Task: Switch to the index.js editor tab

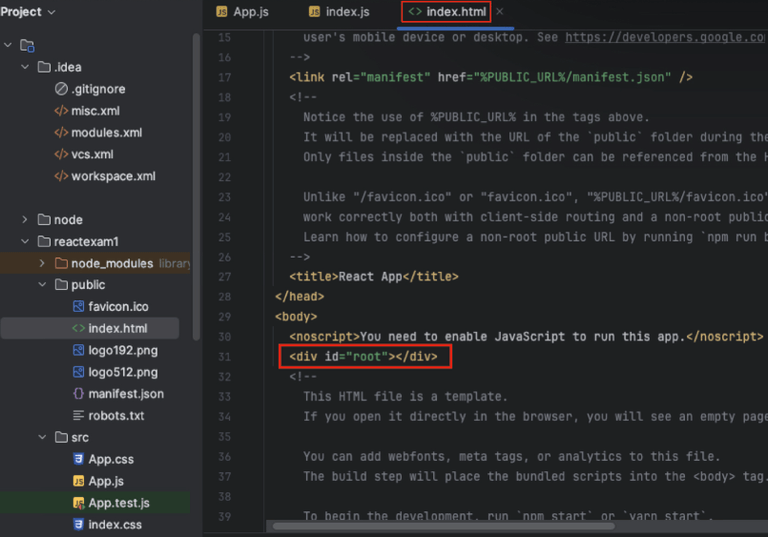Action: pyautogui.click(x=339, y=12)
